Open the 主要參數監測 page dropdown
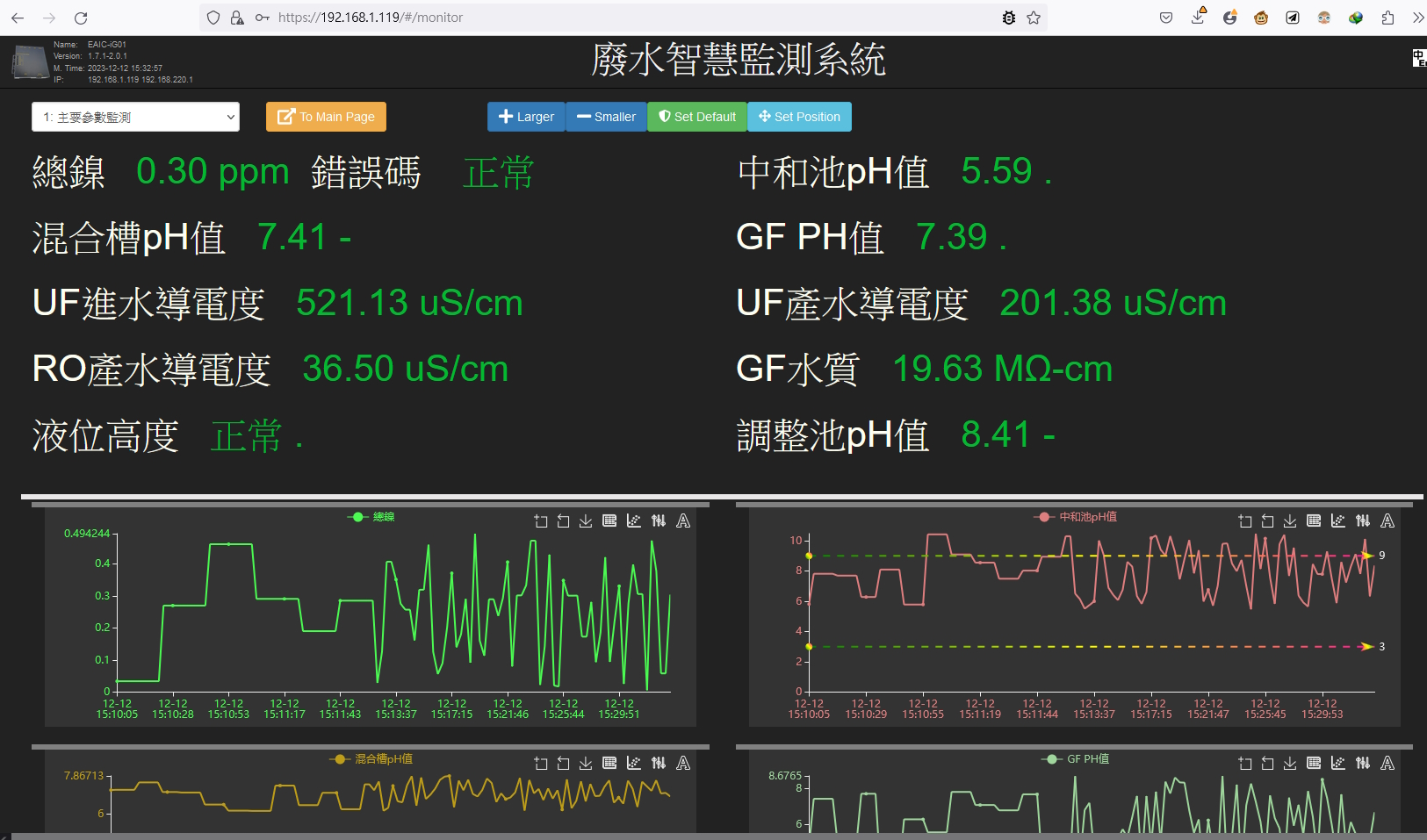This screenshot has height=840, width=1427. (x=135, y=117)
